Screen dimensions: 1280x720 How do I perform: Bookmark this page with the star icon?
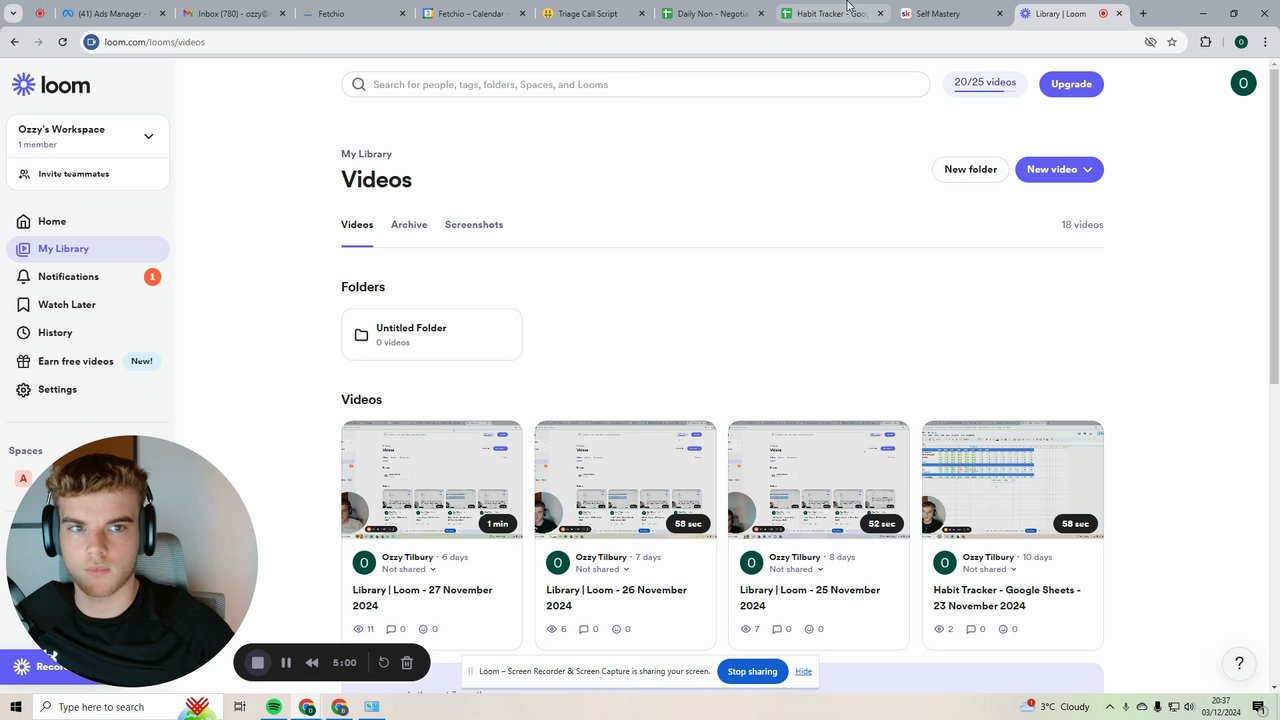click(x=1172, y=42)
